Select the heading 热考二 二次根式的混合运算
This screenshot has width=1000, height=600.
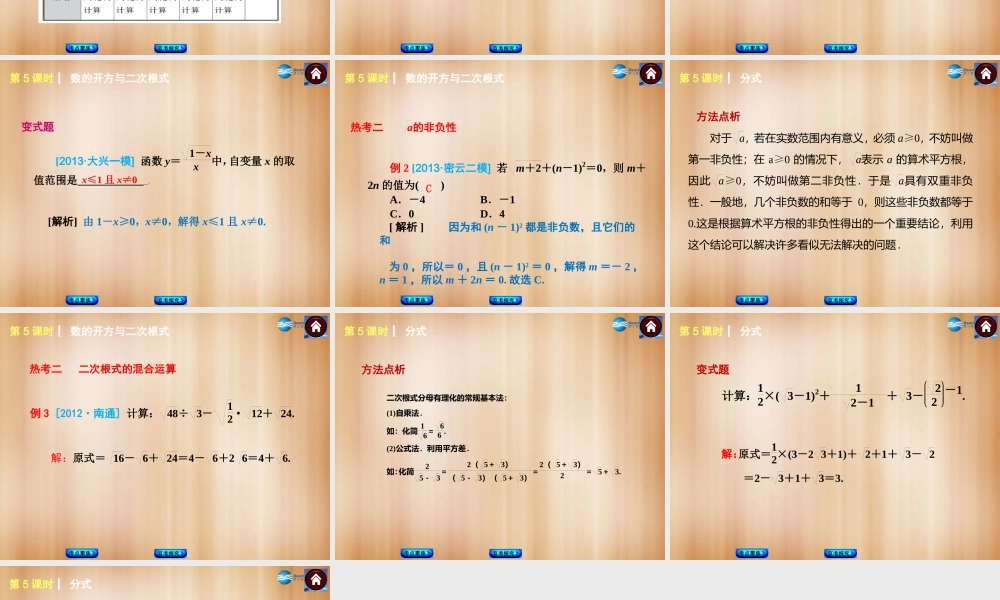(x=103, y=369)
